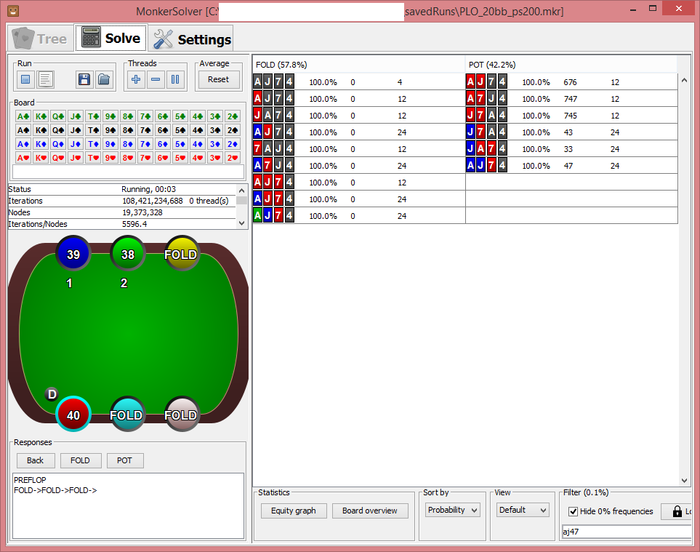Pick the Ten of diamonds board card
The image size is (700, 552).
coord(93,144)
